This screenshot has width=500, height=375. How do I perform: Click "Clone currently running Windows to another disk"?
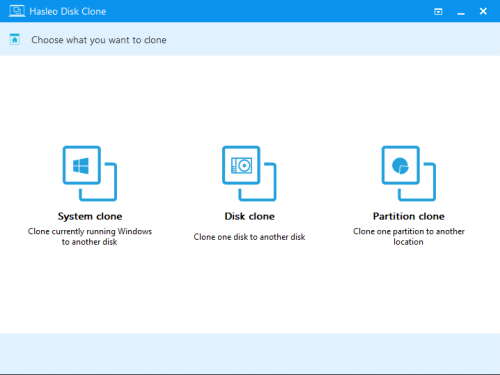(x=90, y=236)
